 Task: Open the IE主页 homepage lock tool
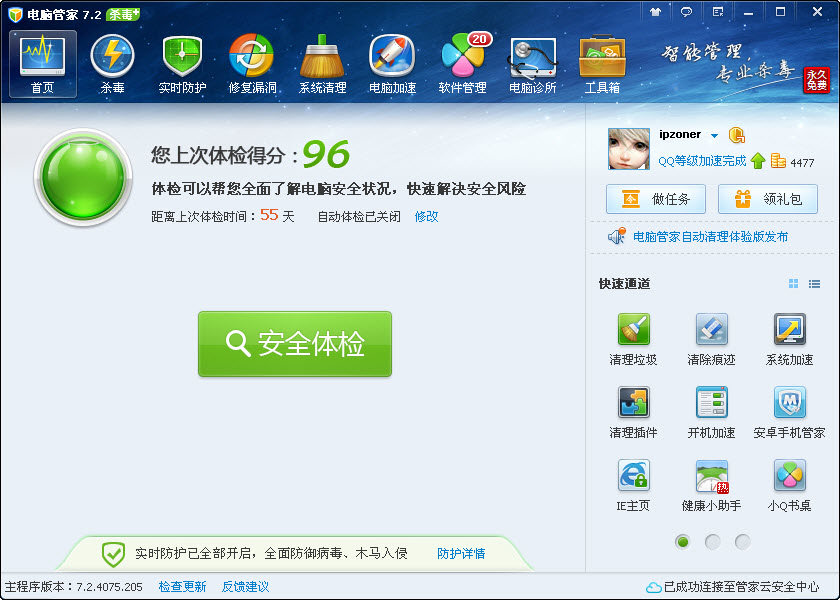(633, 485)
